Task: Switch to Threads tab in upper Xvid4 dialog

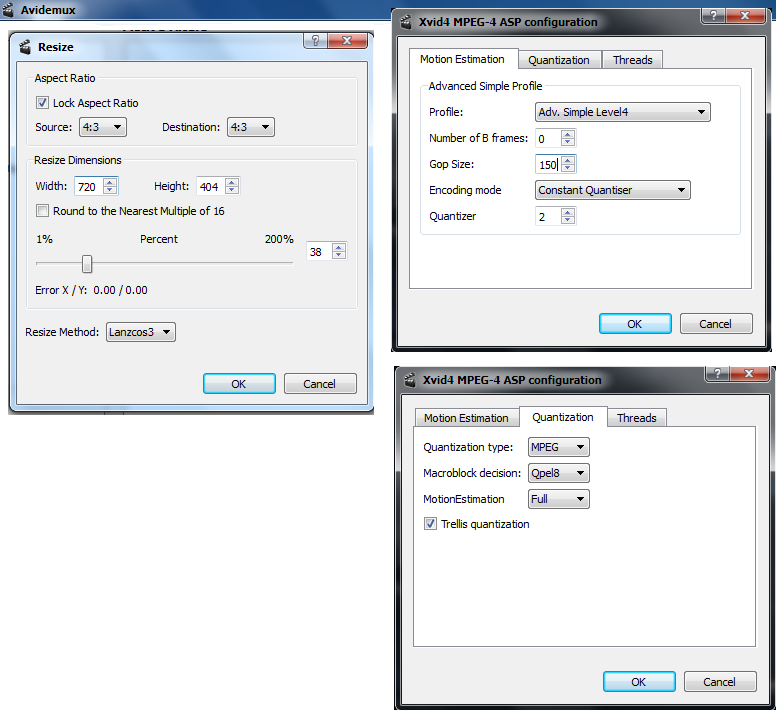Action: (632, 60)
